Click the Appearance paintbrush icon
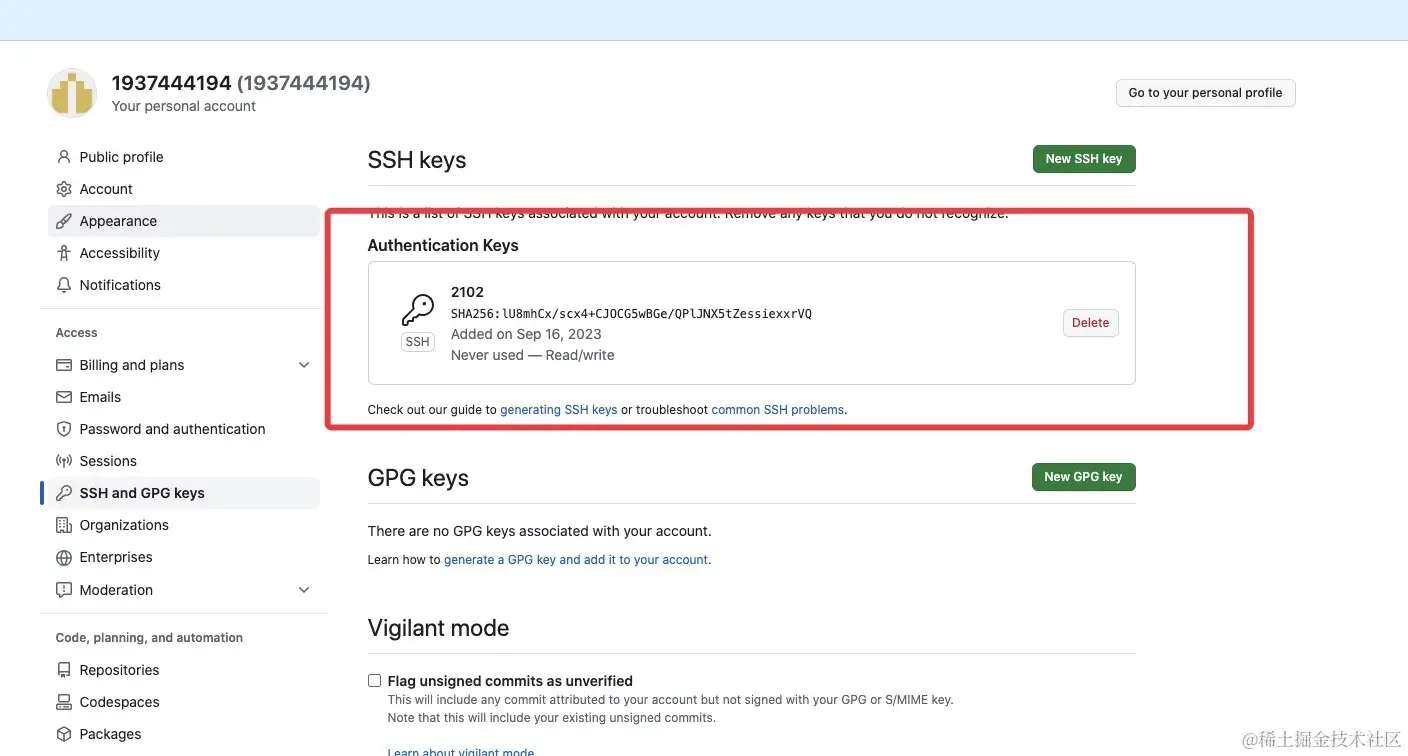This screenshot has height=756, width=1408. 64,221
